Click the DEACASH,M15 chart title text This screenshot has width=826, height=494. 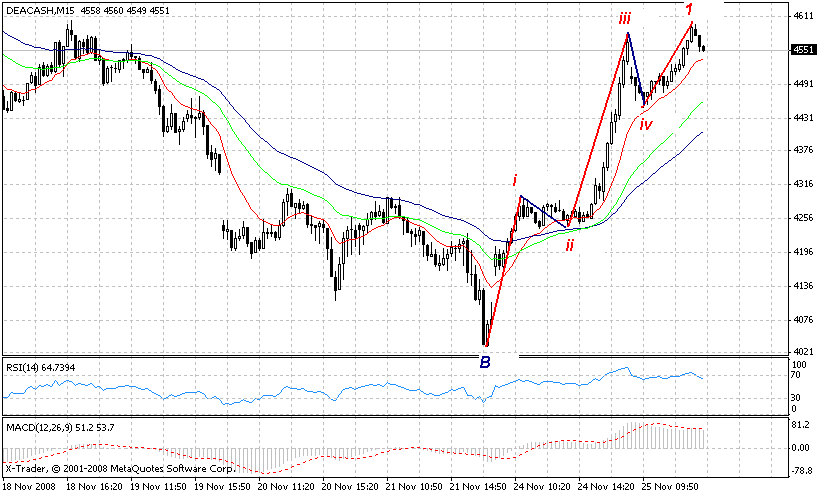(40, 10)
